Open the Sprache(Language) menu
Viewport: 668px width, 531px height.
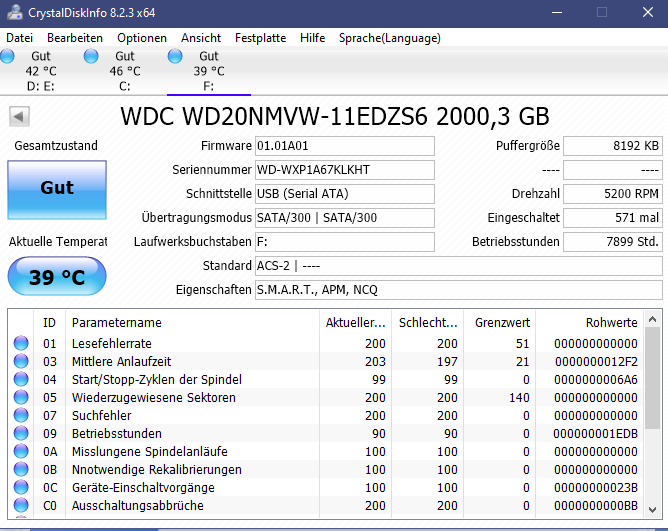(x=390, y=38)
